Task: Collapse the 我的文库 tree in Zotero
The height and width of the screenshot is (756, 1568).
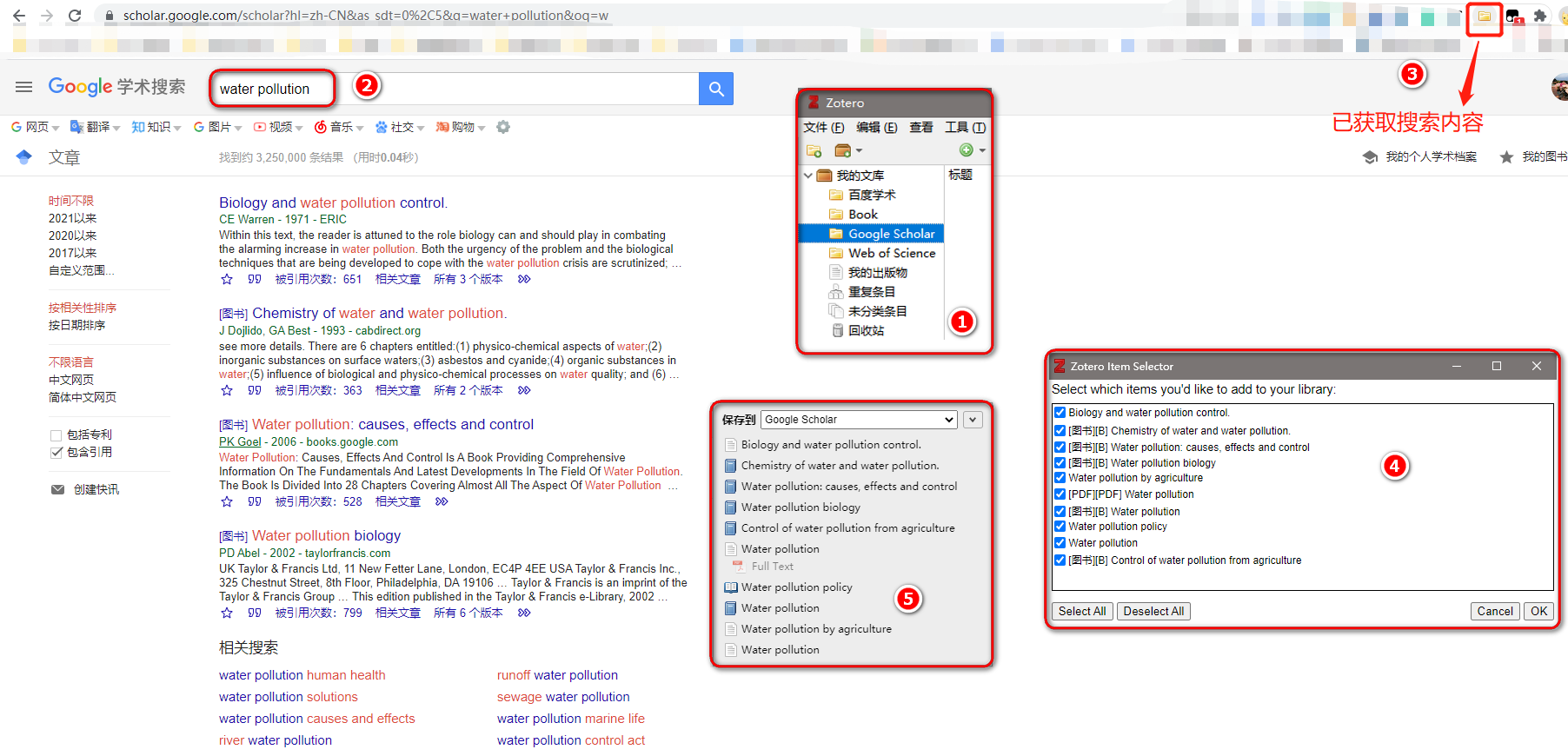Action: [808, 176]
